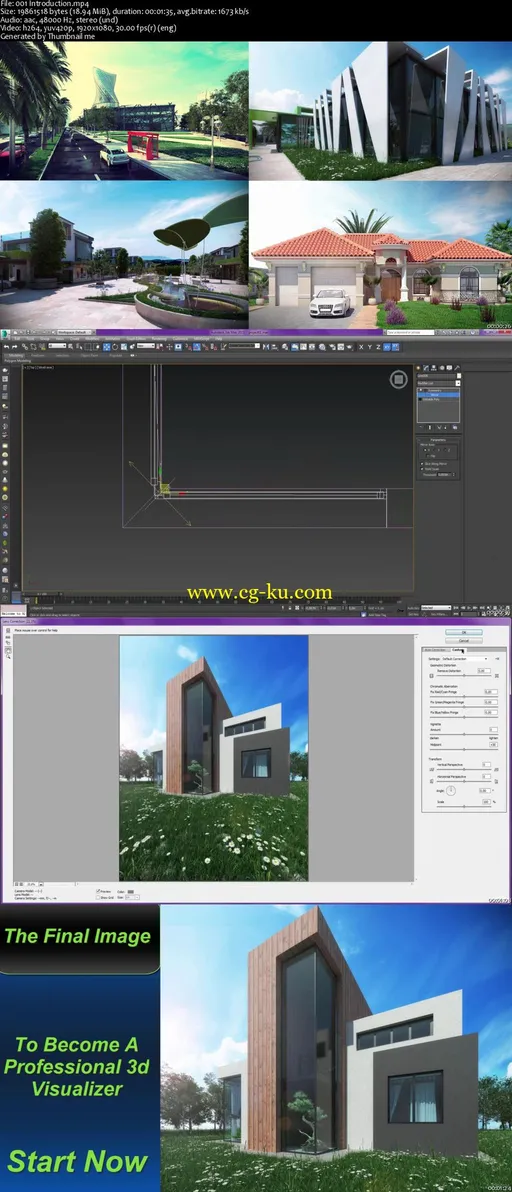Click the Fix Red/Cyan Fringe slider
Viewport: 512px width, 1192px height.
coord(464,697)
